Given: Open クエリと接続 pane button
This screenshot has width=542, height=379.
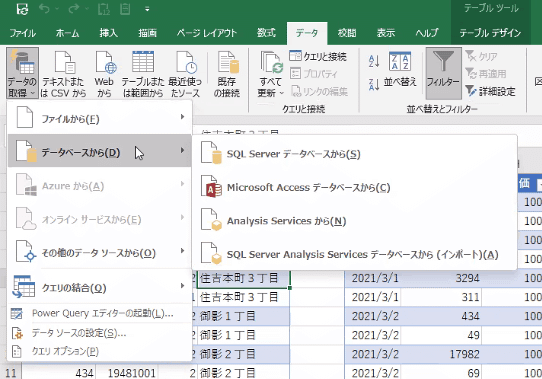Looking at the screenshot, I should pos(318,56).
